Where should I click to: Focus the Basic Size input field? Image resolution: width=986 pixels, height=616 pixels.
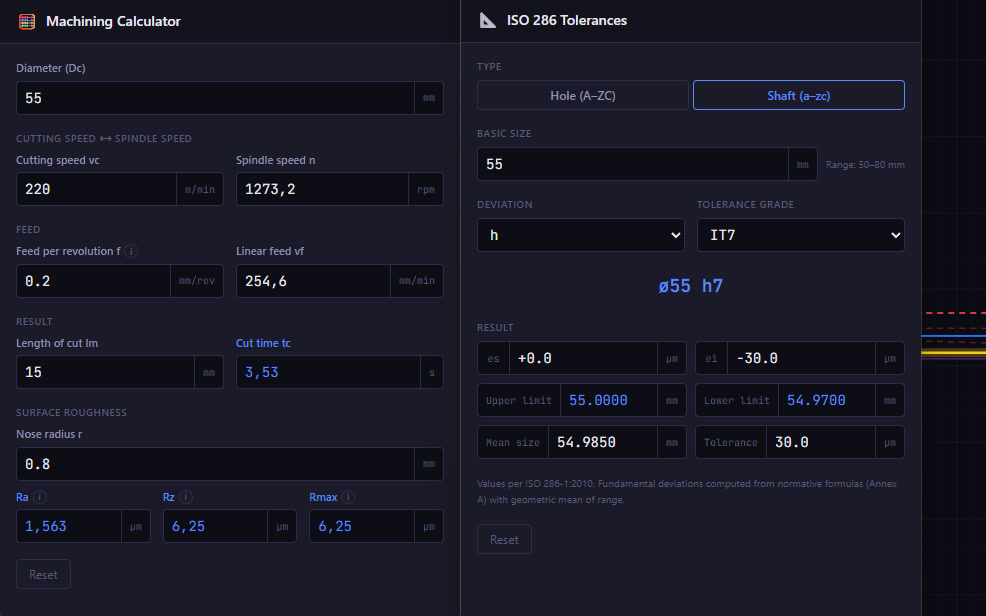click(633, 164)
